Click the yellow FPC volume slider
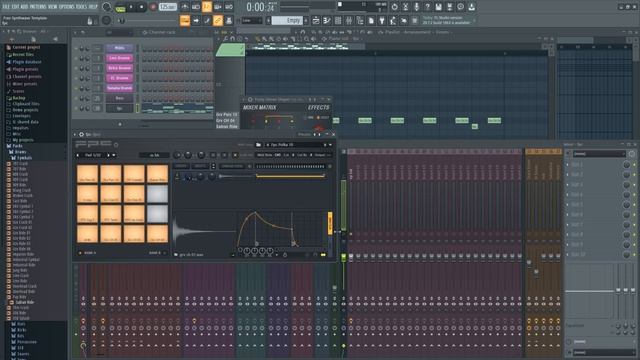This screenshot has width=640, height=360. point(330,223)
